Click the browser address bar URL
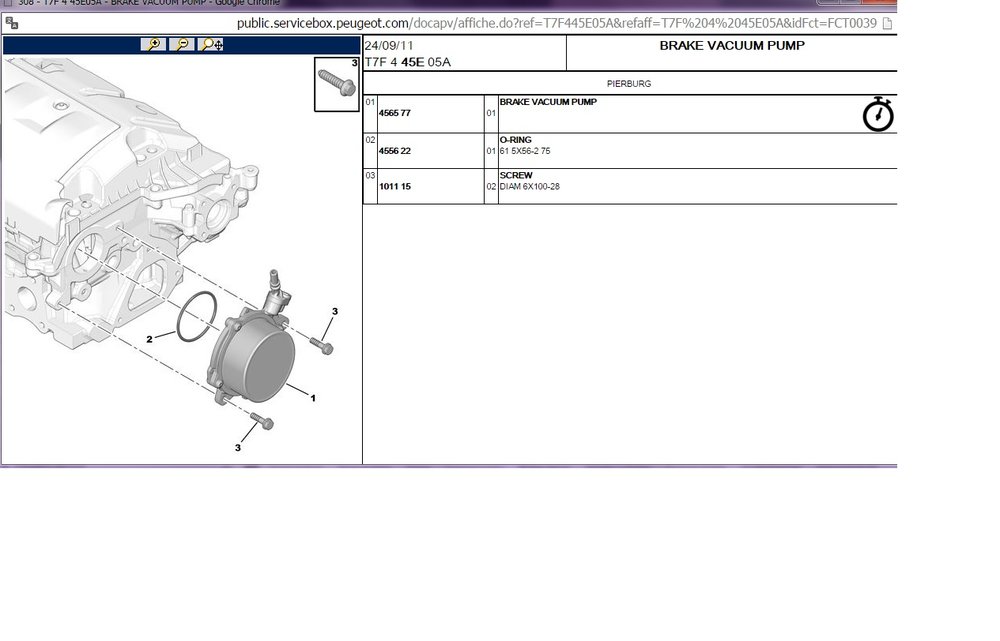The width and height of the screenshot is (1000, 641). click(x=557, y=24)
